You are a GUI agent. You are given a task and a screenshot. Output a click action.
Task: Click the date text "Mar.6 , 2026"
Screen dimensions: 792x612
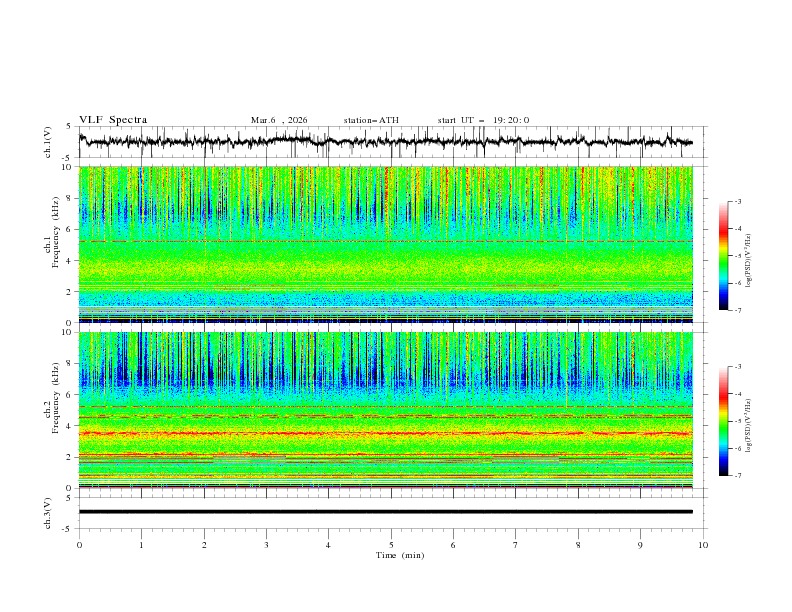coord(279,120)
